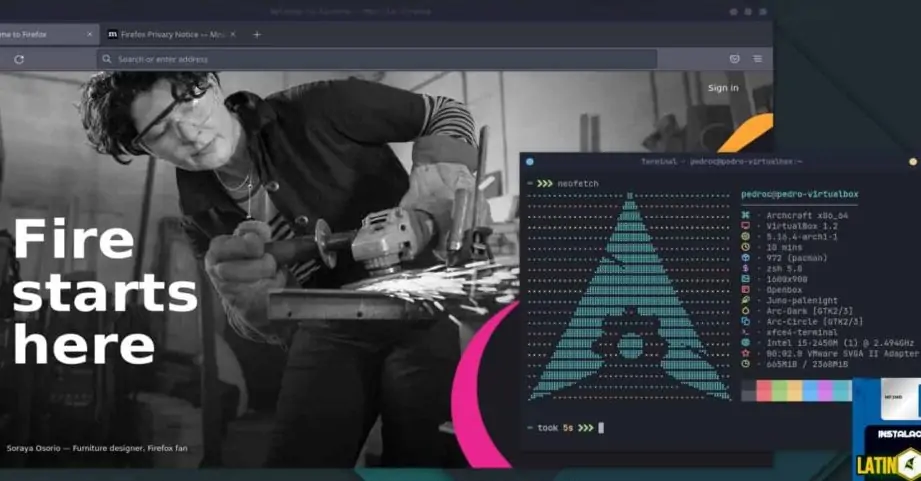Viewport: 921px width, 481px height.
Task: Click the yellow color block in neofetch palette
Action: click(795, 391)
